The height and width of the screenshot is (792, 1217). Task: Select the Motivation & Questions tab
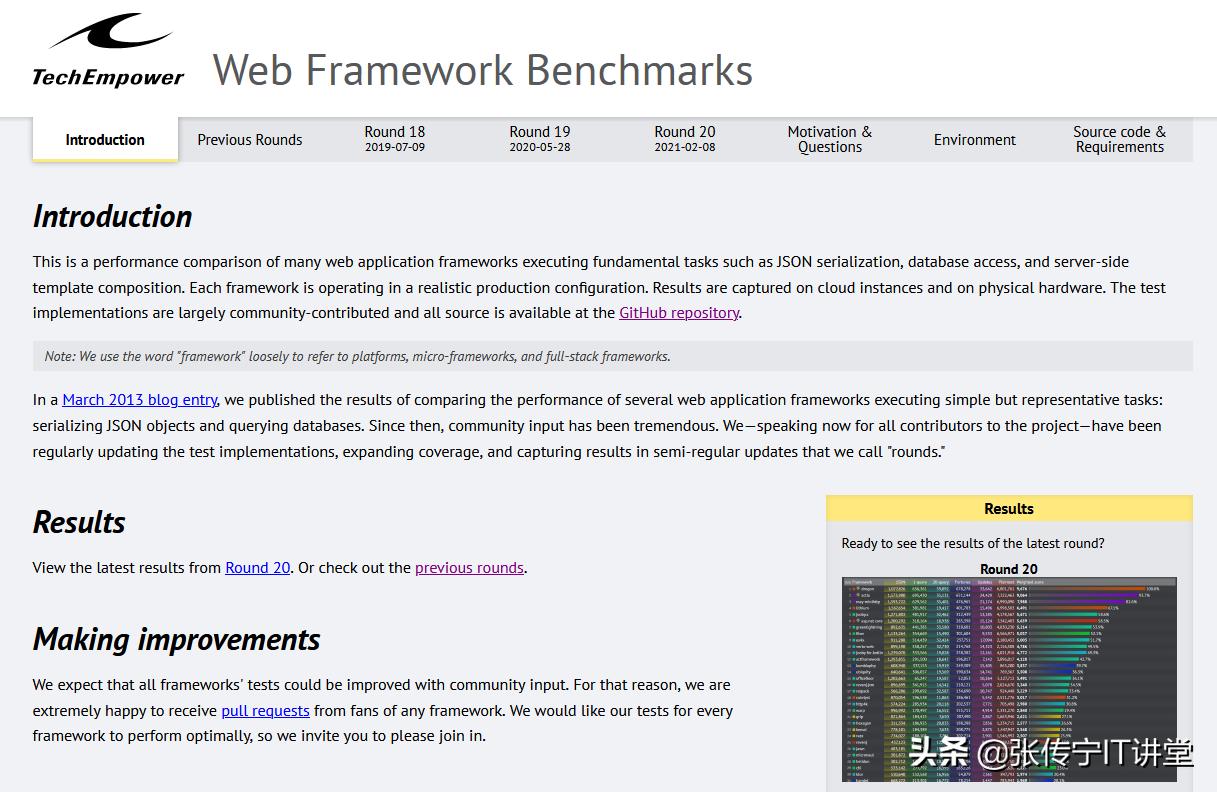(x=829, y=139)
